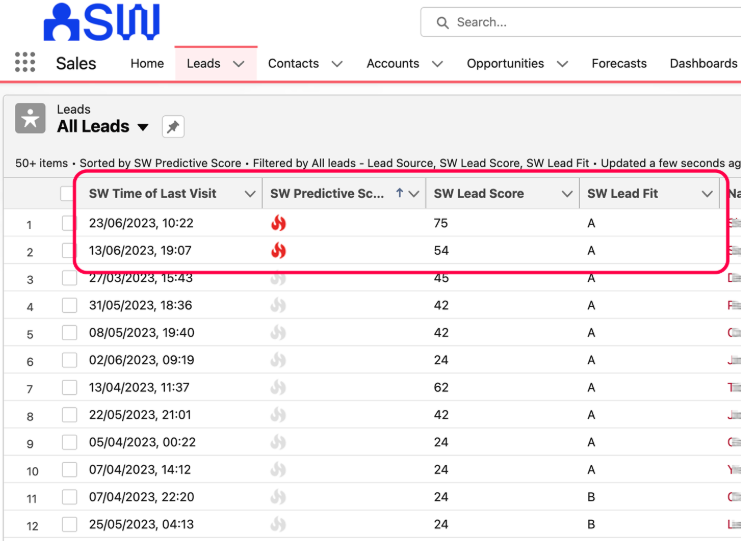Click the search magnifier icon

[442, 23]
